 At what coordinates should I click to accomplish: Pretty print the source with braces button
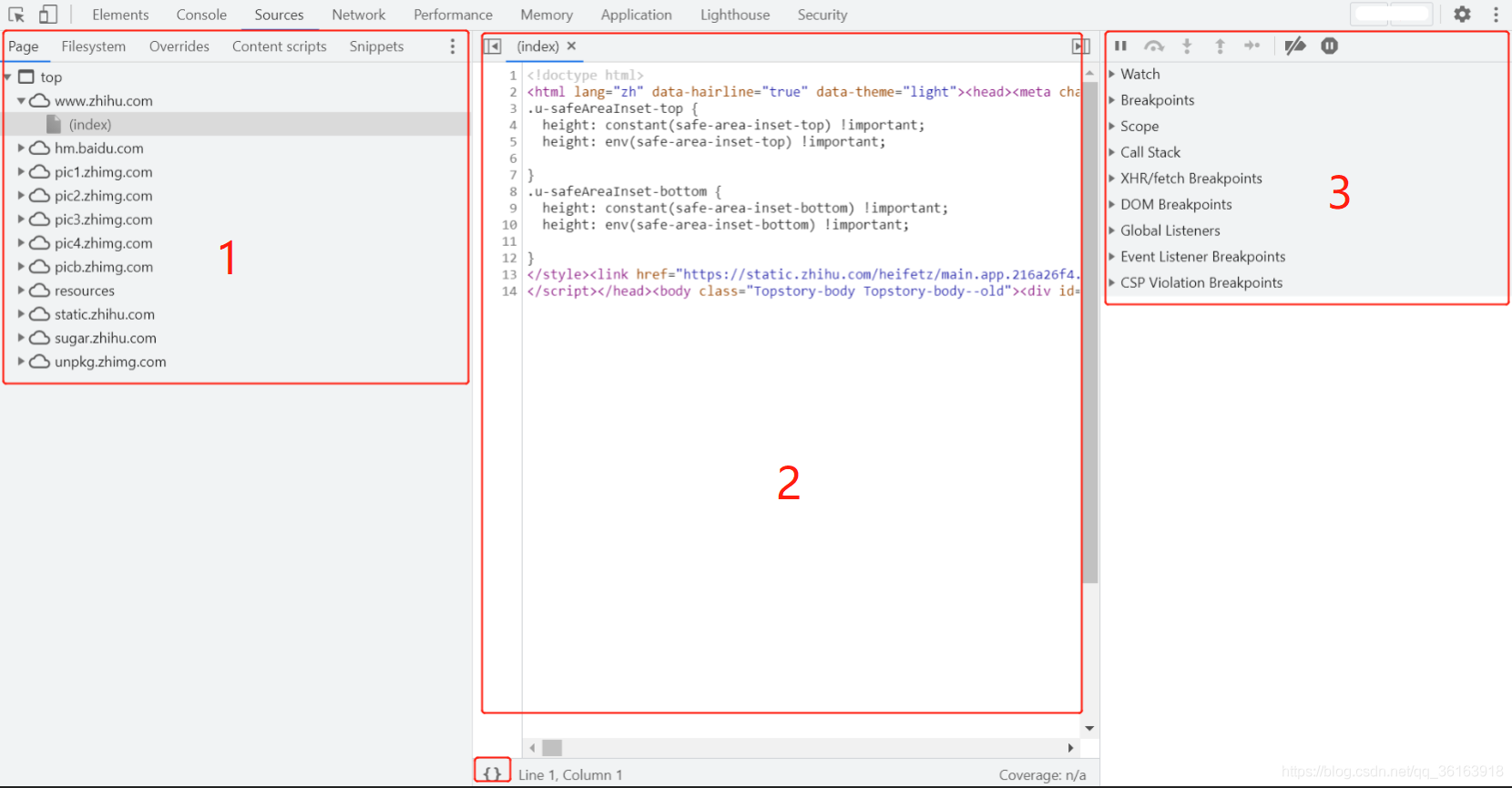[492, 773]
